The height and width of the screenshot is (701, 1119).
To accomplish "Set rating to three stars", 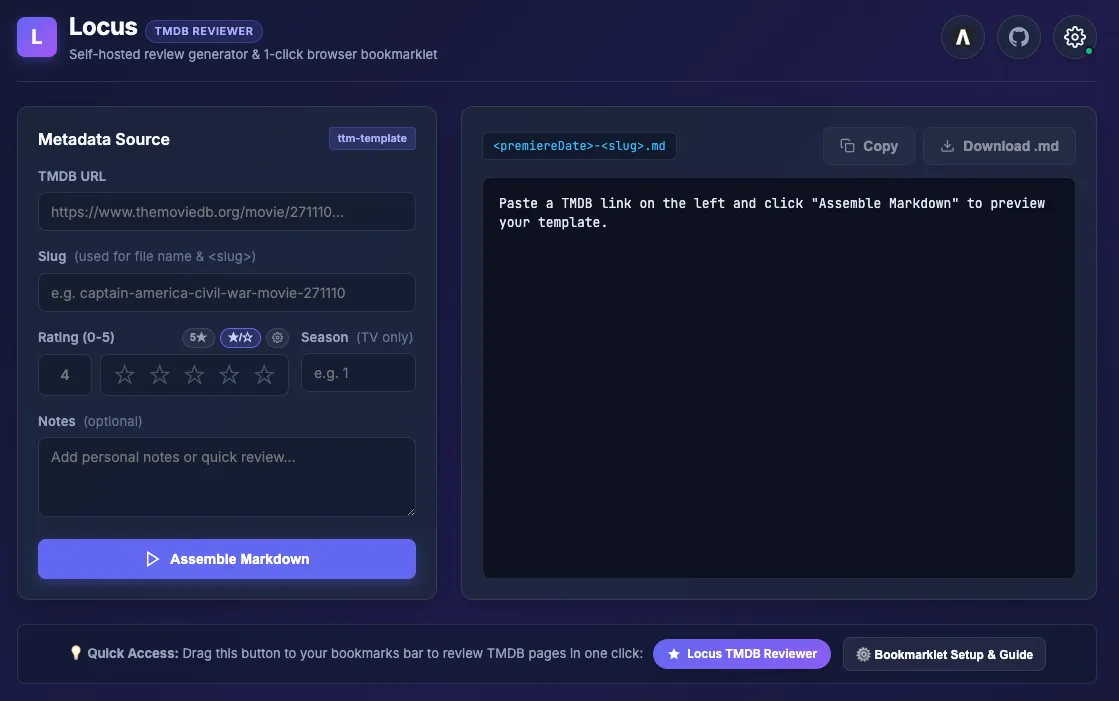I will pyautogui.click(x=194, y=374).
